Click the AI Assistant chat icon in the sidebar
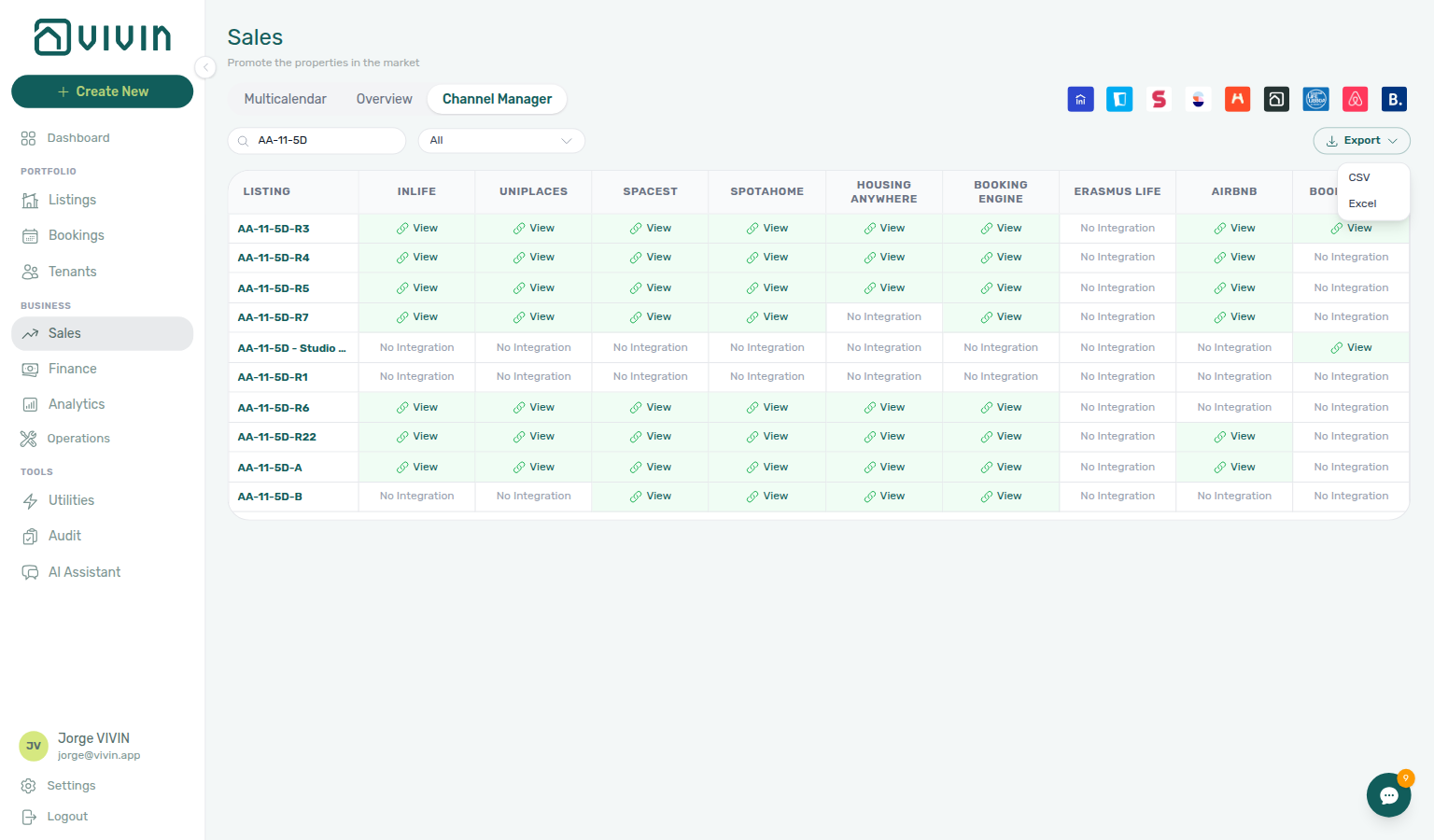The image size is (1434, 840). tap(30, 572)
